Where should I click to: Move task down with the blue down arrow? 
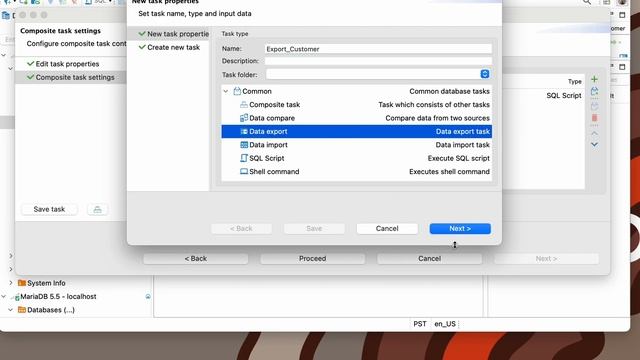(x=594, y=144)
